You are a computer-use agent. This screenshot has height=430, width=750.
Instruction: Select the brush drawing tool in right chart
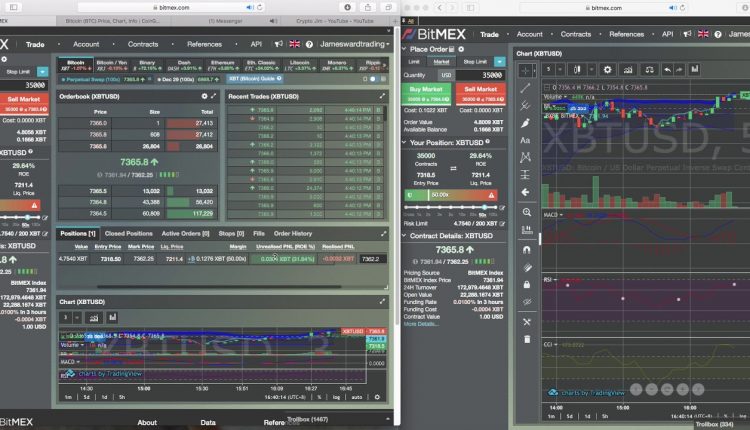[525, 123]
